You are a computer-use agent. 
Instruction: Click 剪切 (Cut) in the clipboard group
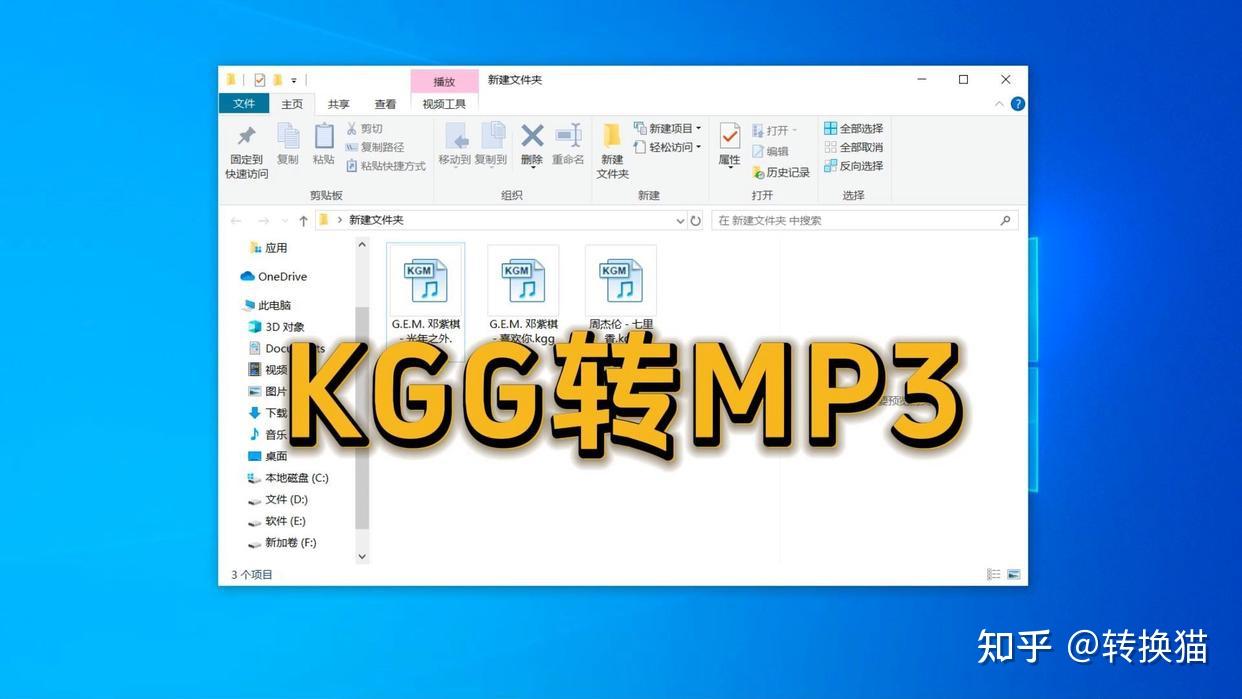click(368, 128)
